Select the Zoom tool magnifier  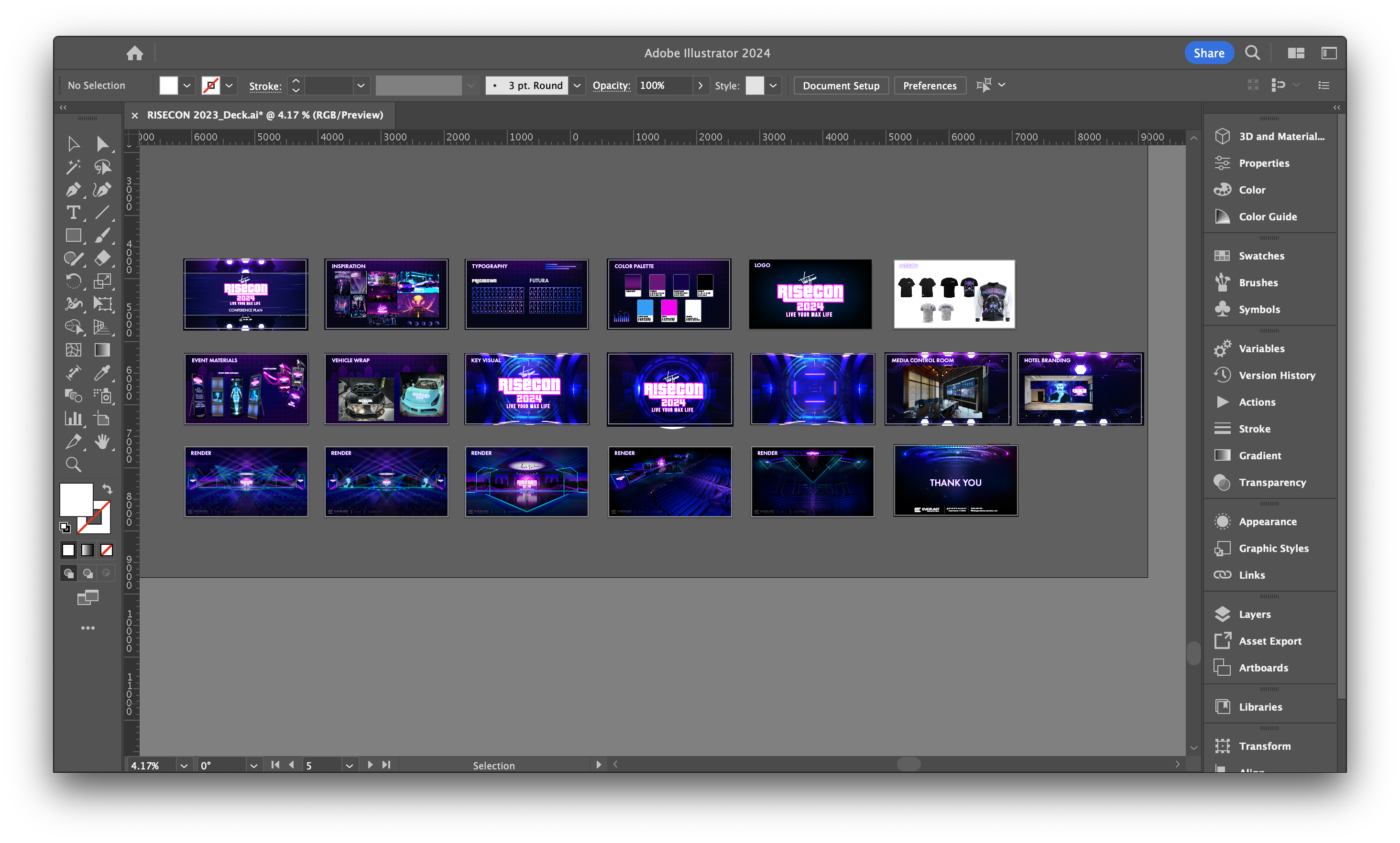tap(73, 465)
